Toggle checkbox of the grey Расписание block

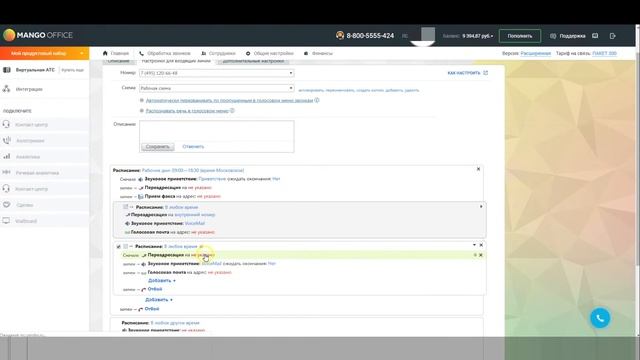(x=126, y=207)
